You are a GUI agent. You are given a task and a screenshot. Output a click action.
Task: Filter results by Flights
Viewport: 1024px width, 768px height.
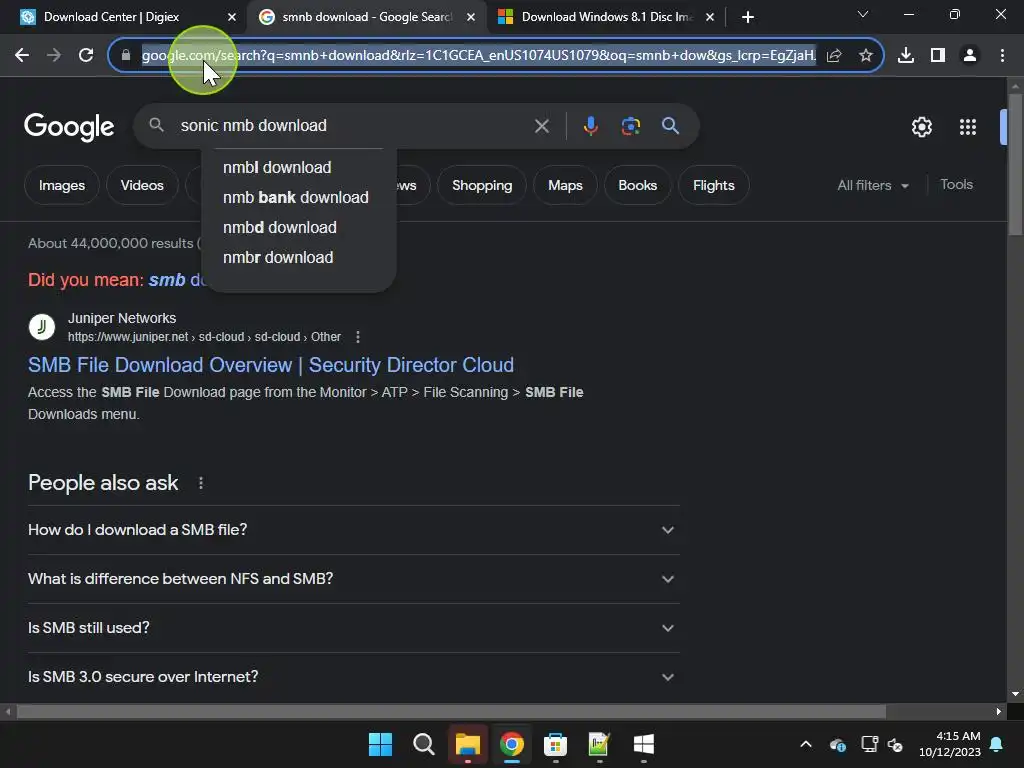point(713,185)
